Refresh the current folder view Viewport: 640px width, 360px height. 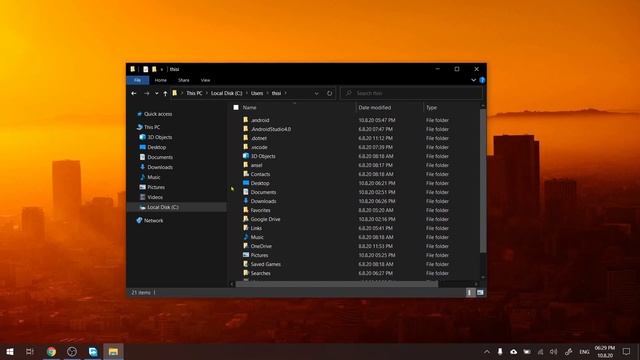(x=329, y=93)
